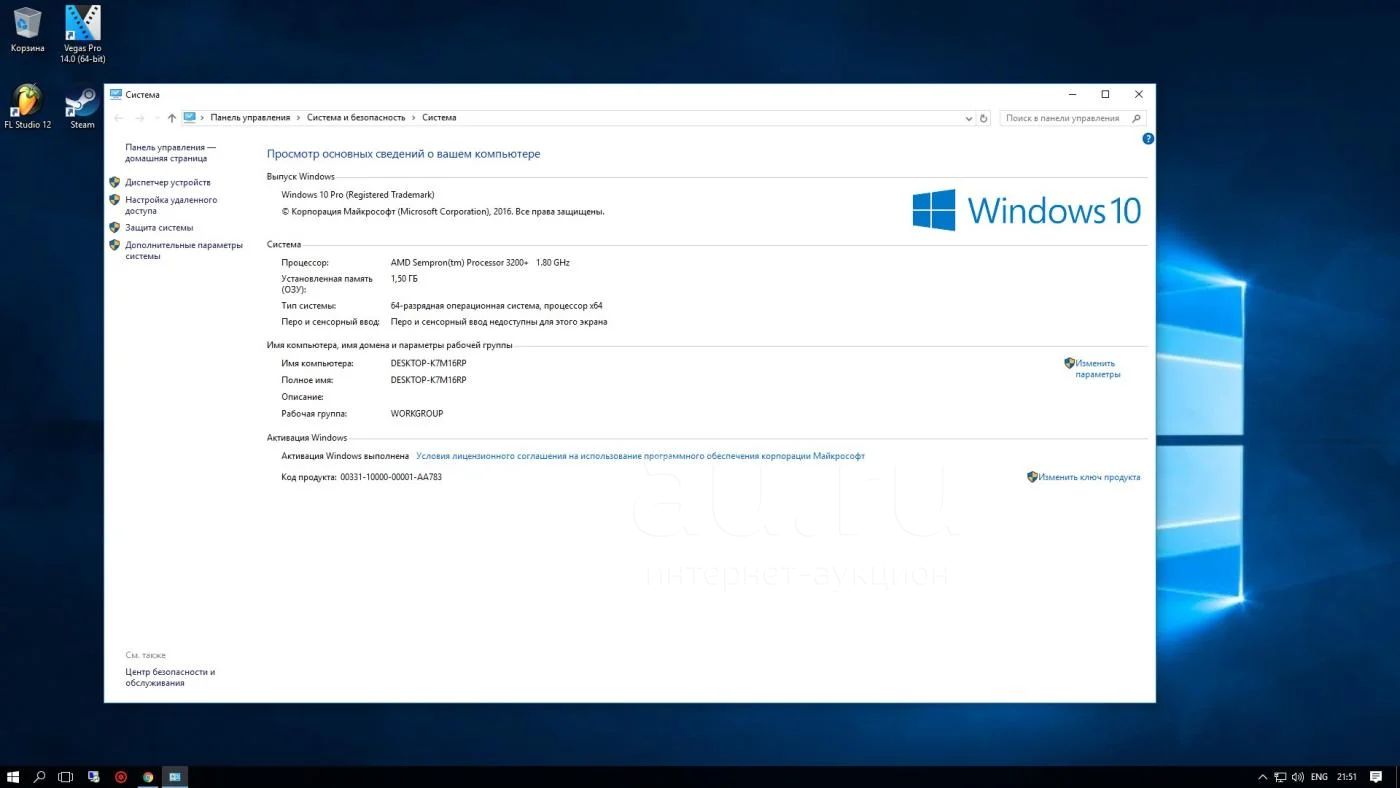Click the AMD Sempron processor text

(480, 262)
